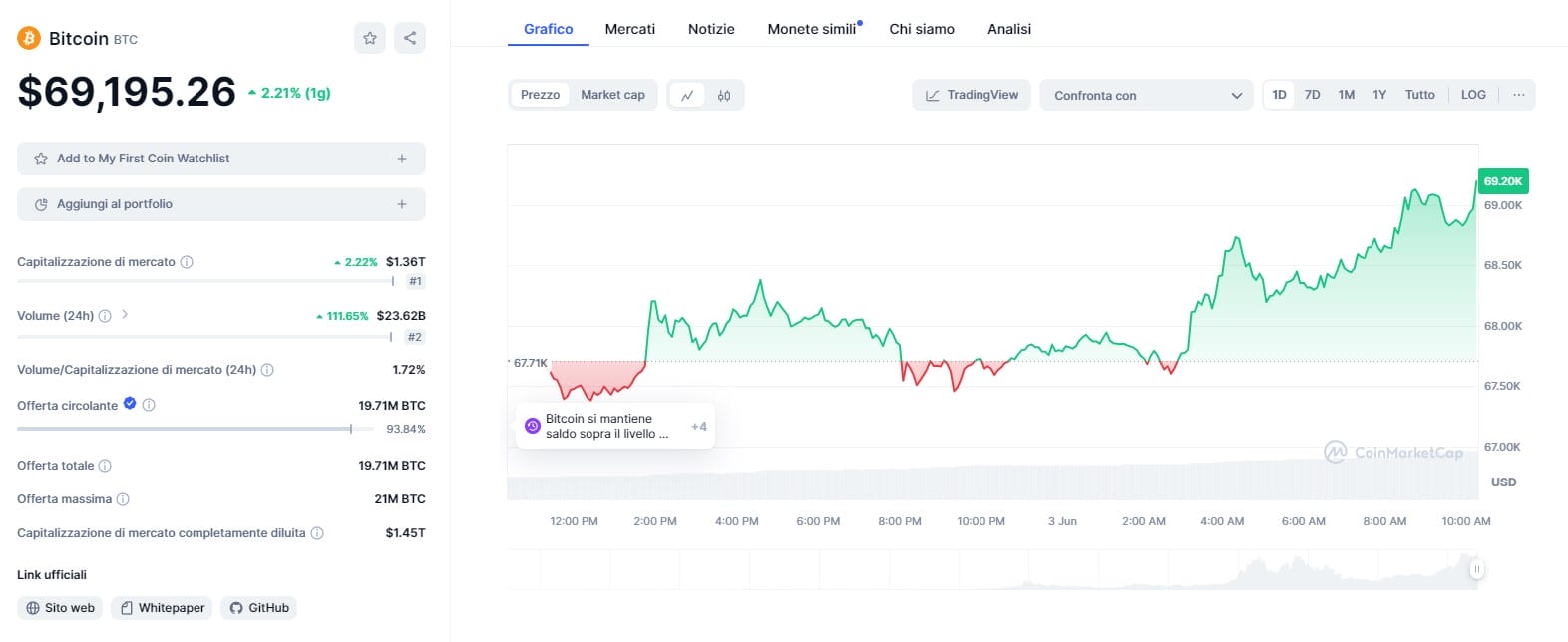Click info icon beside Offerta totale
The image size is (1568, 642).
tap(105, 466)
